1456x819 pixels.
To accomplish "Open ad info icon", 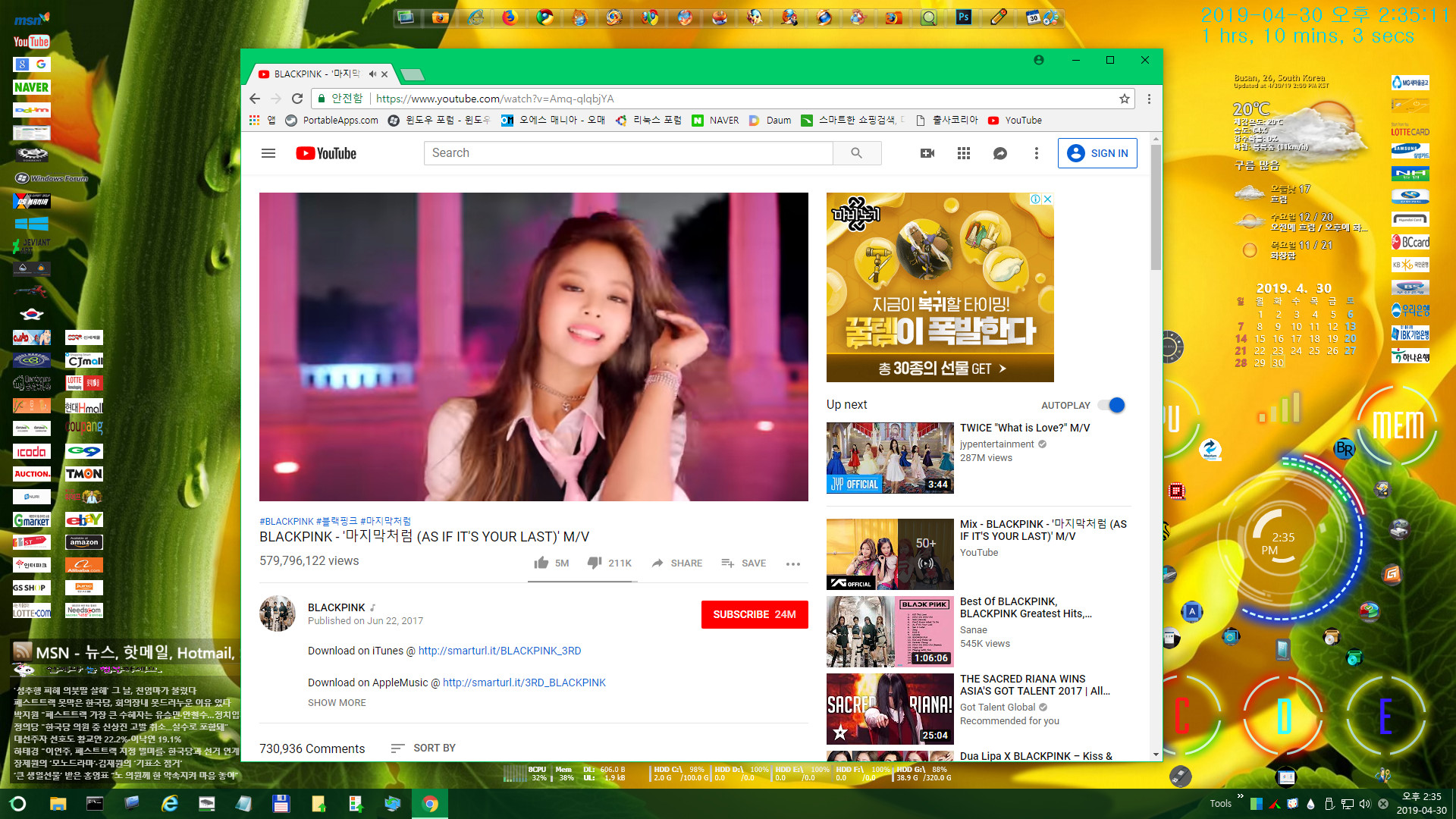I will (x=1035, y=199).
